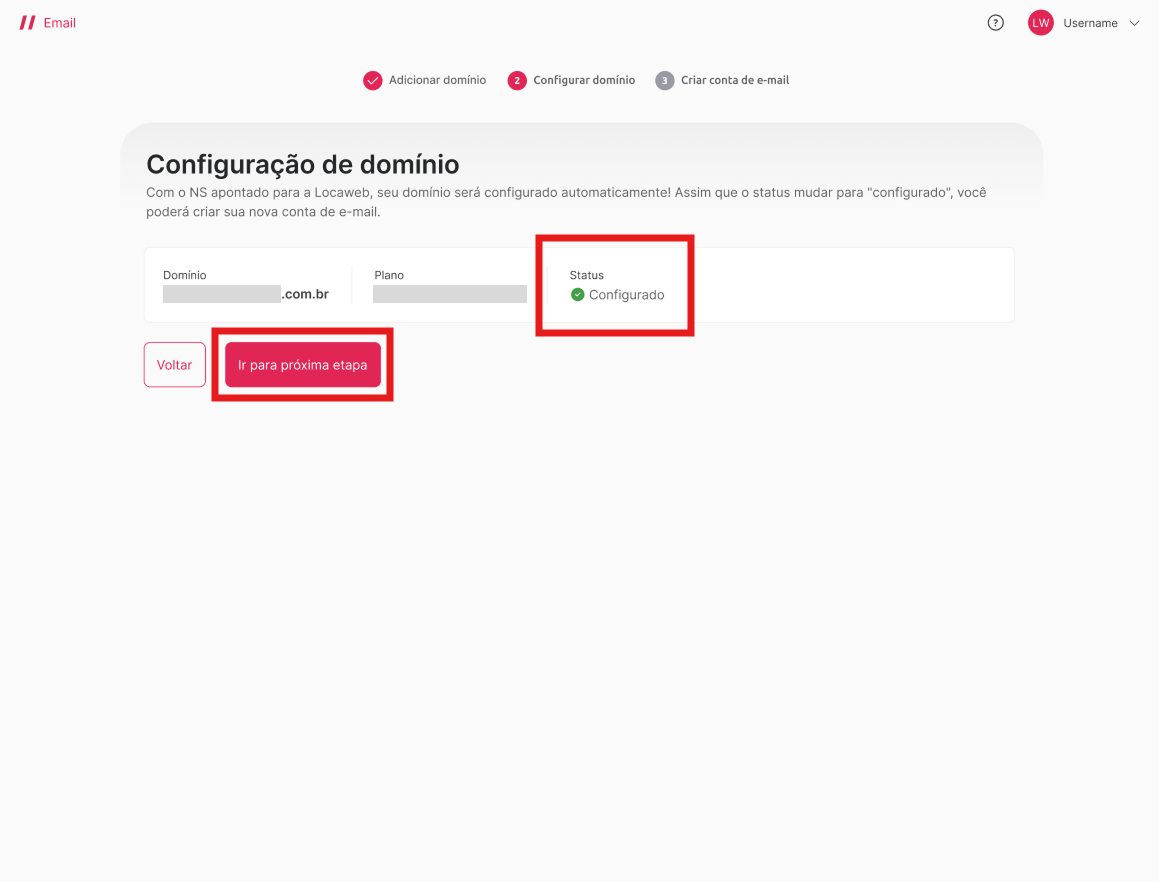The image size is (1159, 882).
Task: Click the step 2 number badge
Action: (517, 81)
